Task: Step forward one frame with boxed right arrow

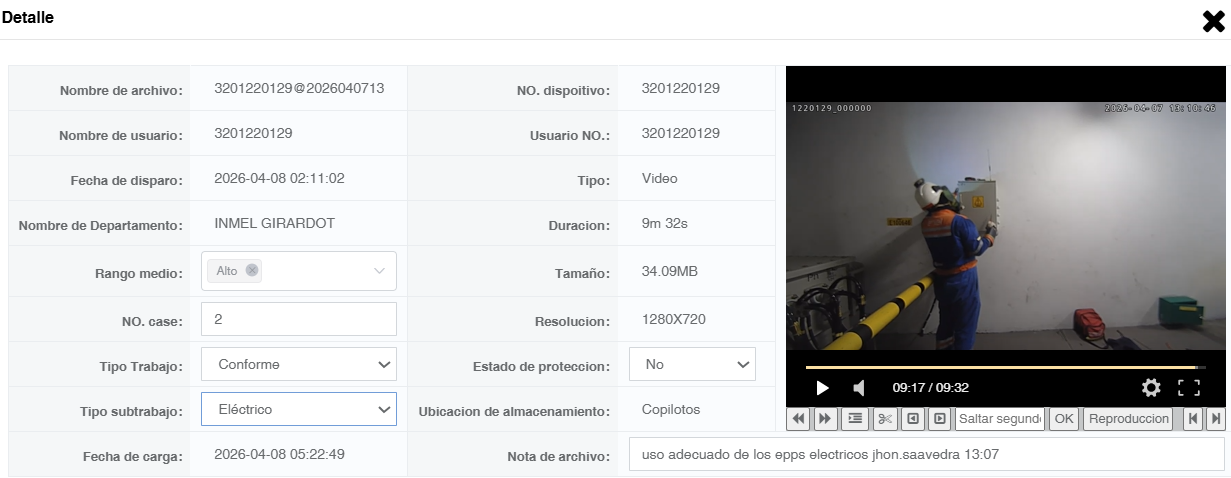Action: (x=940, y=419)
